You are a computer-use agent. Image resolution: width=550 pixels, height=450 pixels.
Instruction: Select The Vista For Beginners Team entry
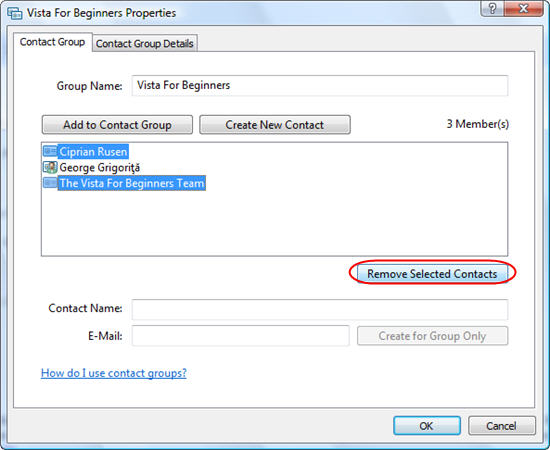[x=132, y=183]
